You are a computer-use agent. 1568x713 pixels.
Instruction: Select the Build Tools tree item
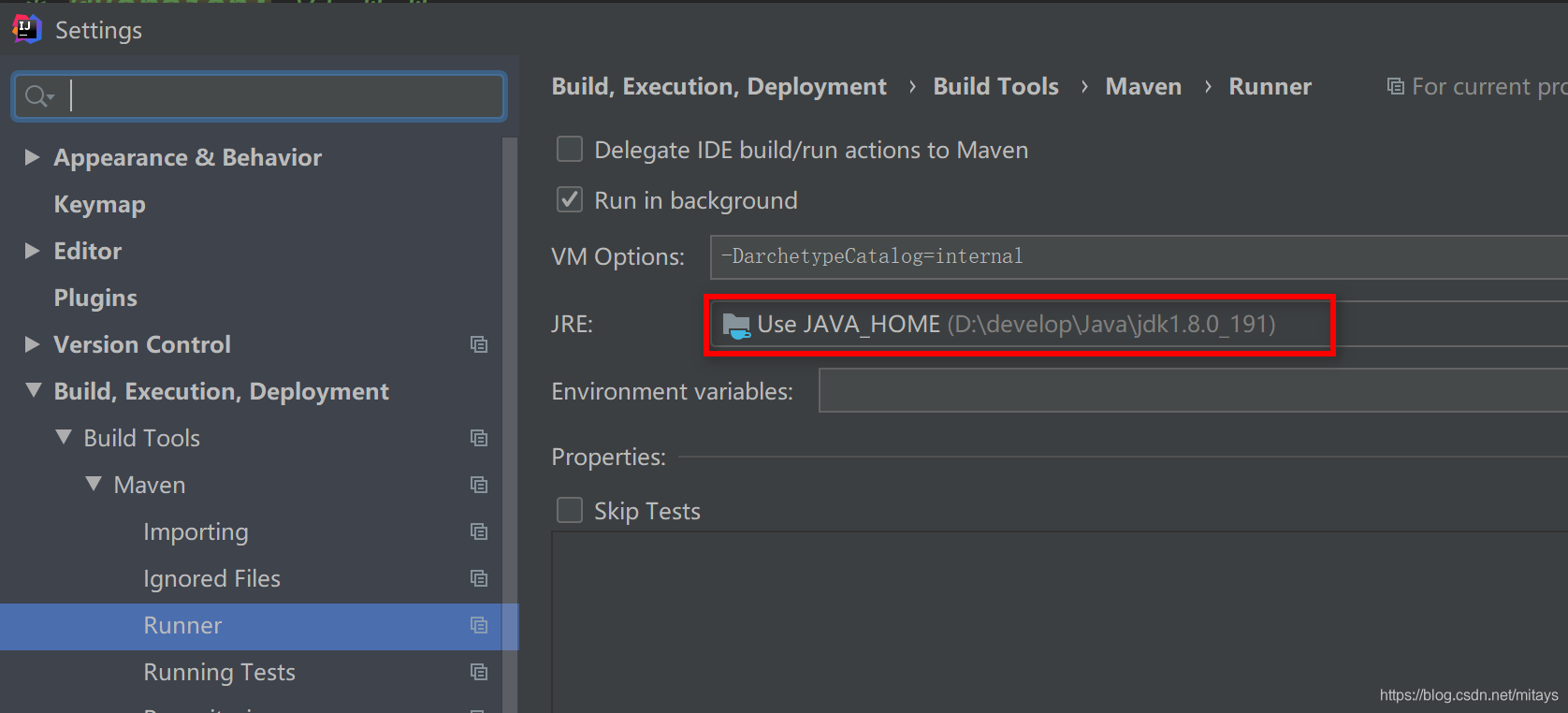141,438
